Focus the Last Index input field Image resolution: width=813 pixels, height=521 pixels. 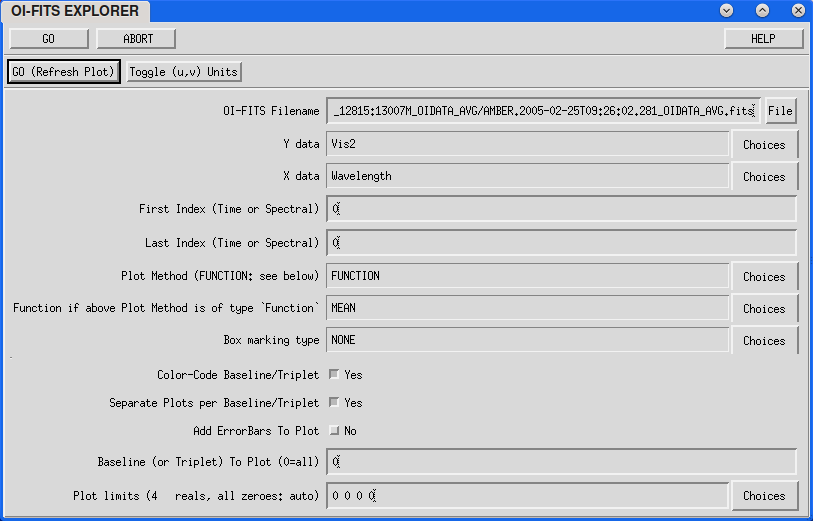560,243
